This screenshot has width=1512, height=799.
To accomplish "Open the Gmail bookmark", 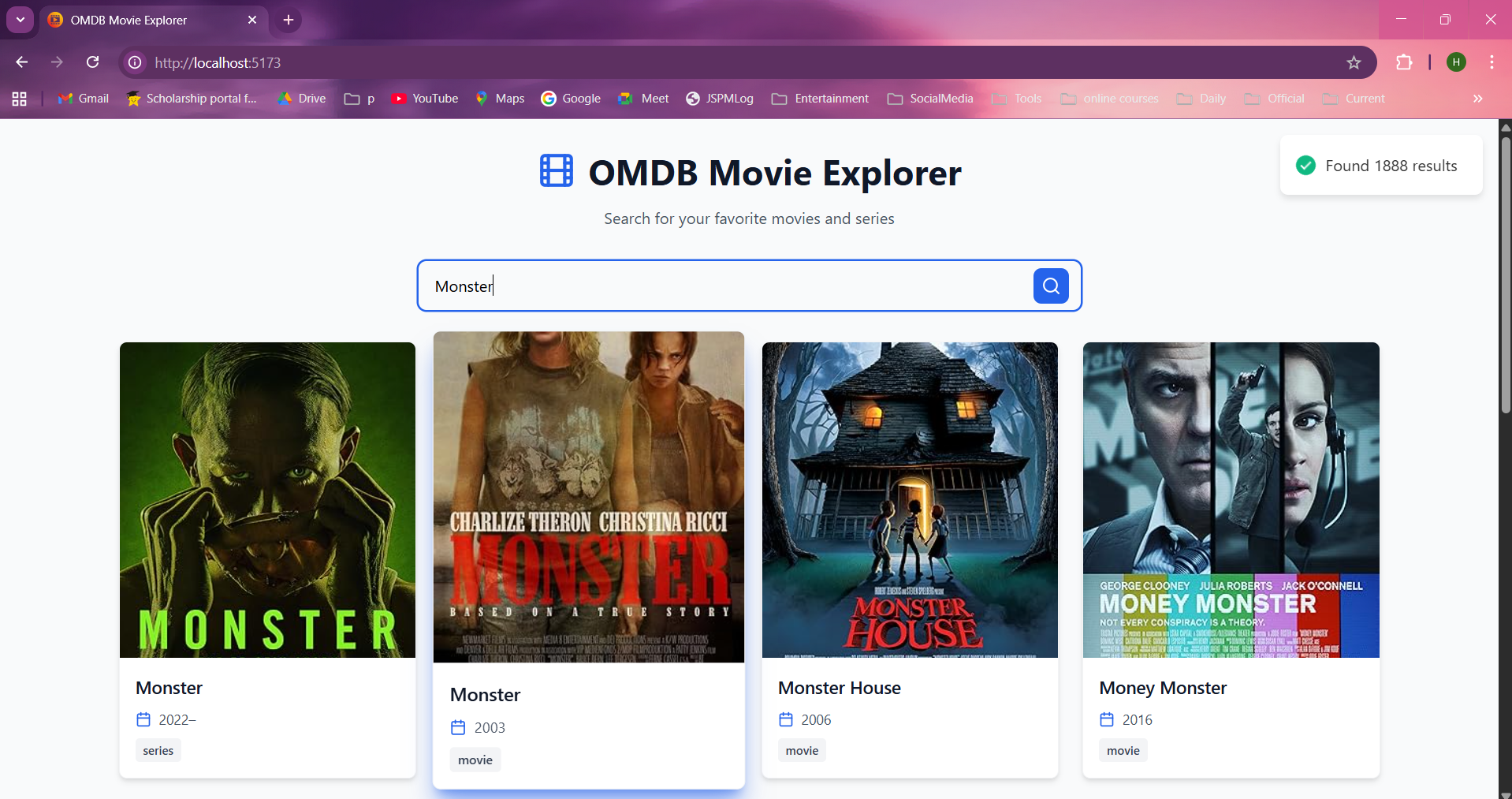I will click(x=83, y=99).
